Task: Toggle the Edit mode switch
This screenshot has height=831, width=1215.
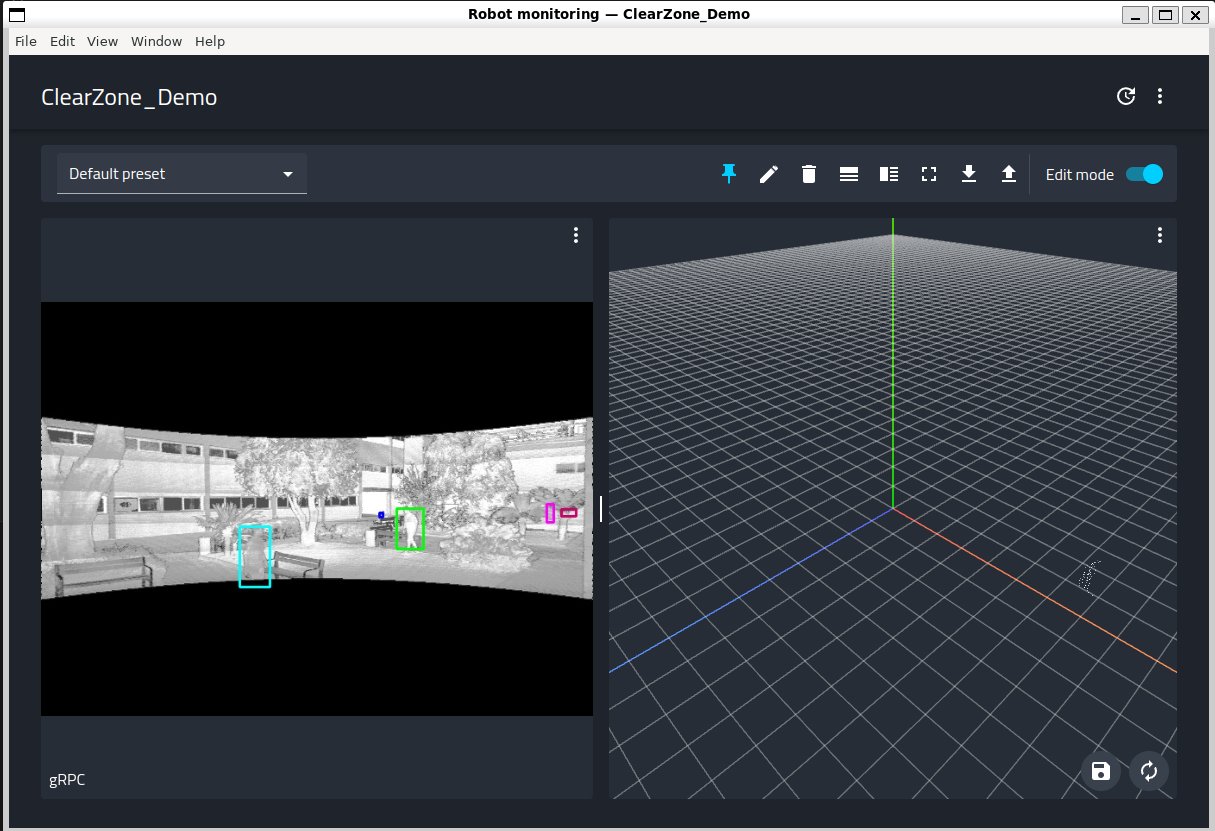Action: point(1144,174)
